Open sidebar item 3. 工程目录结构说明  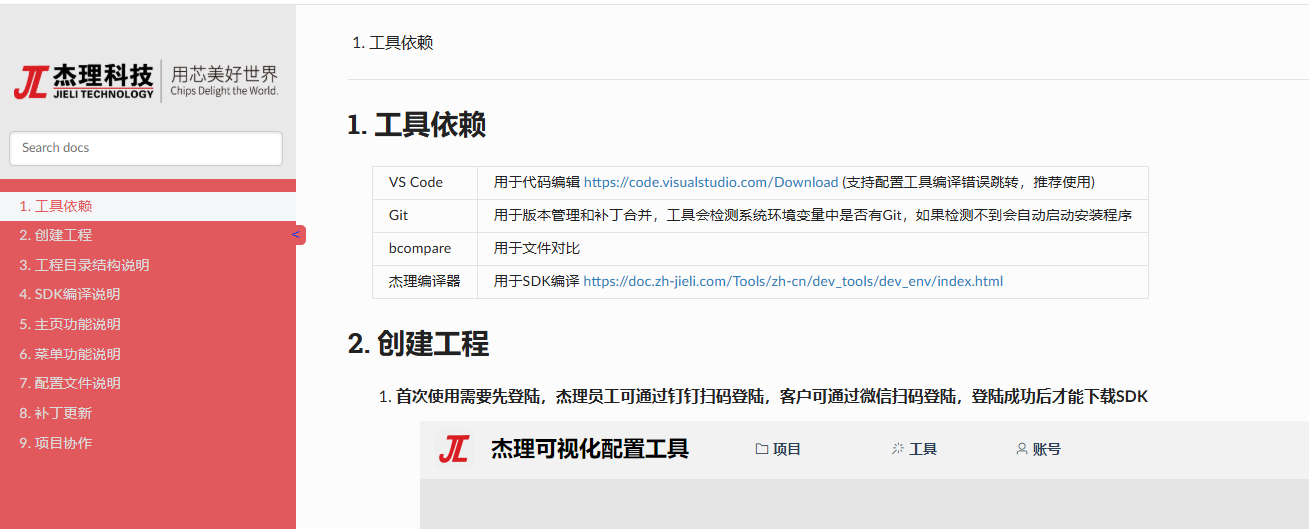(x=148, y=265)
